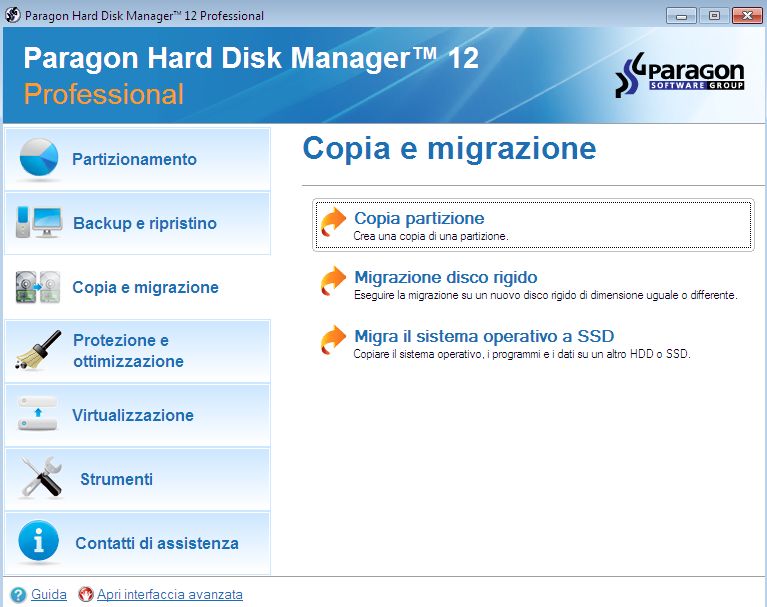Click 'Copiare il sistema operativo, i programmi' description

pos(522,354)
